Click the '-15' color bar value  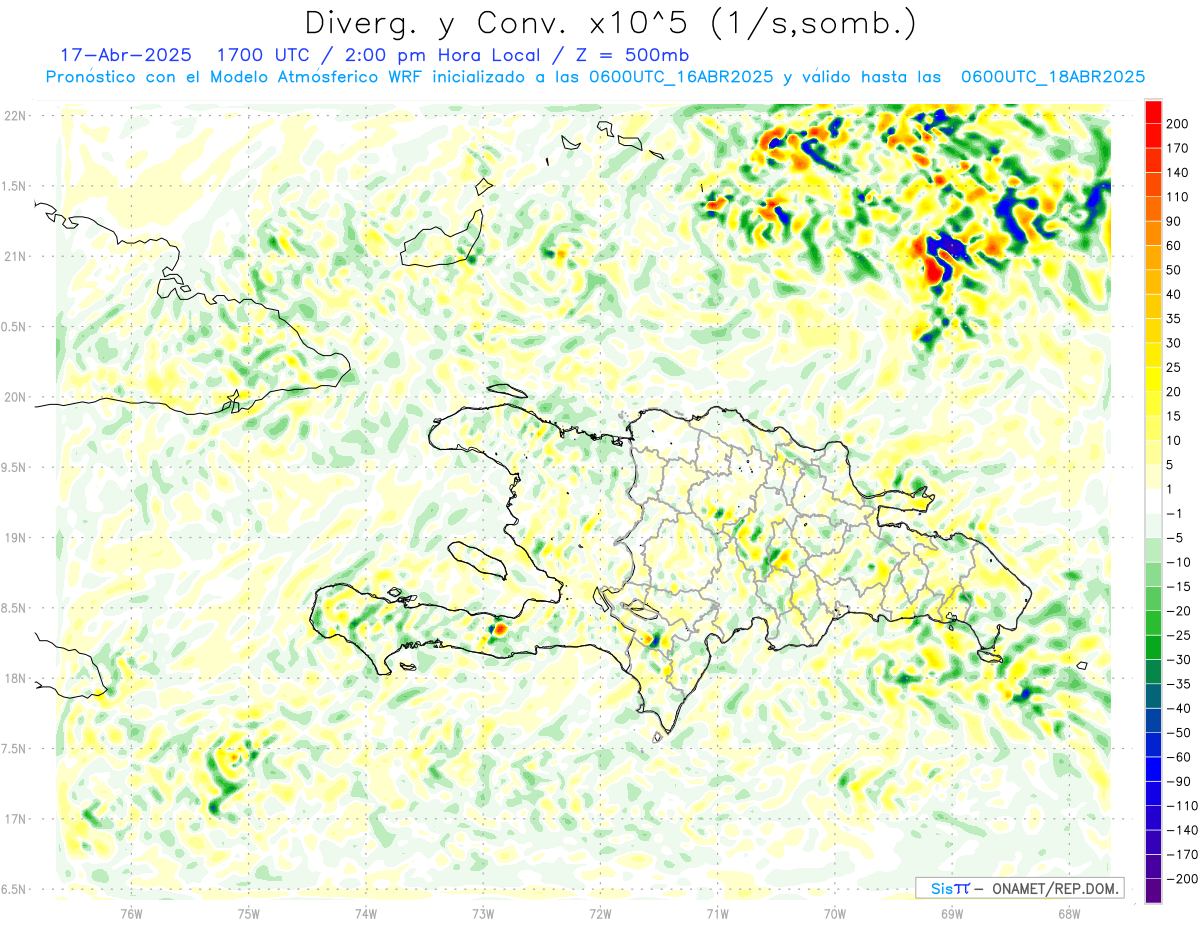(x=1179, y=587)
